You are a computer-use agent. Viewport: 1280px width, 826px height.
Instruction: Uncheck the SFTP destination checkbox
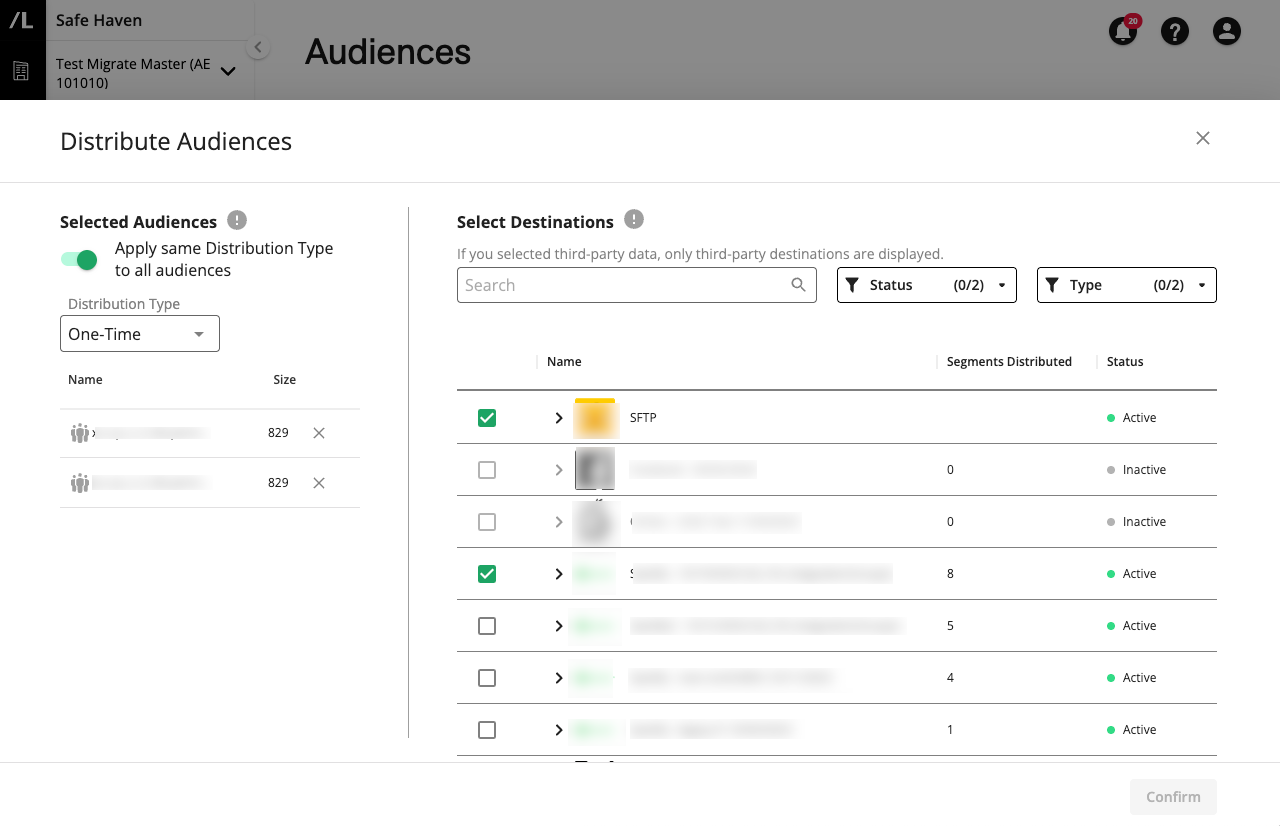(x=487, y=418)
